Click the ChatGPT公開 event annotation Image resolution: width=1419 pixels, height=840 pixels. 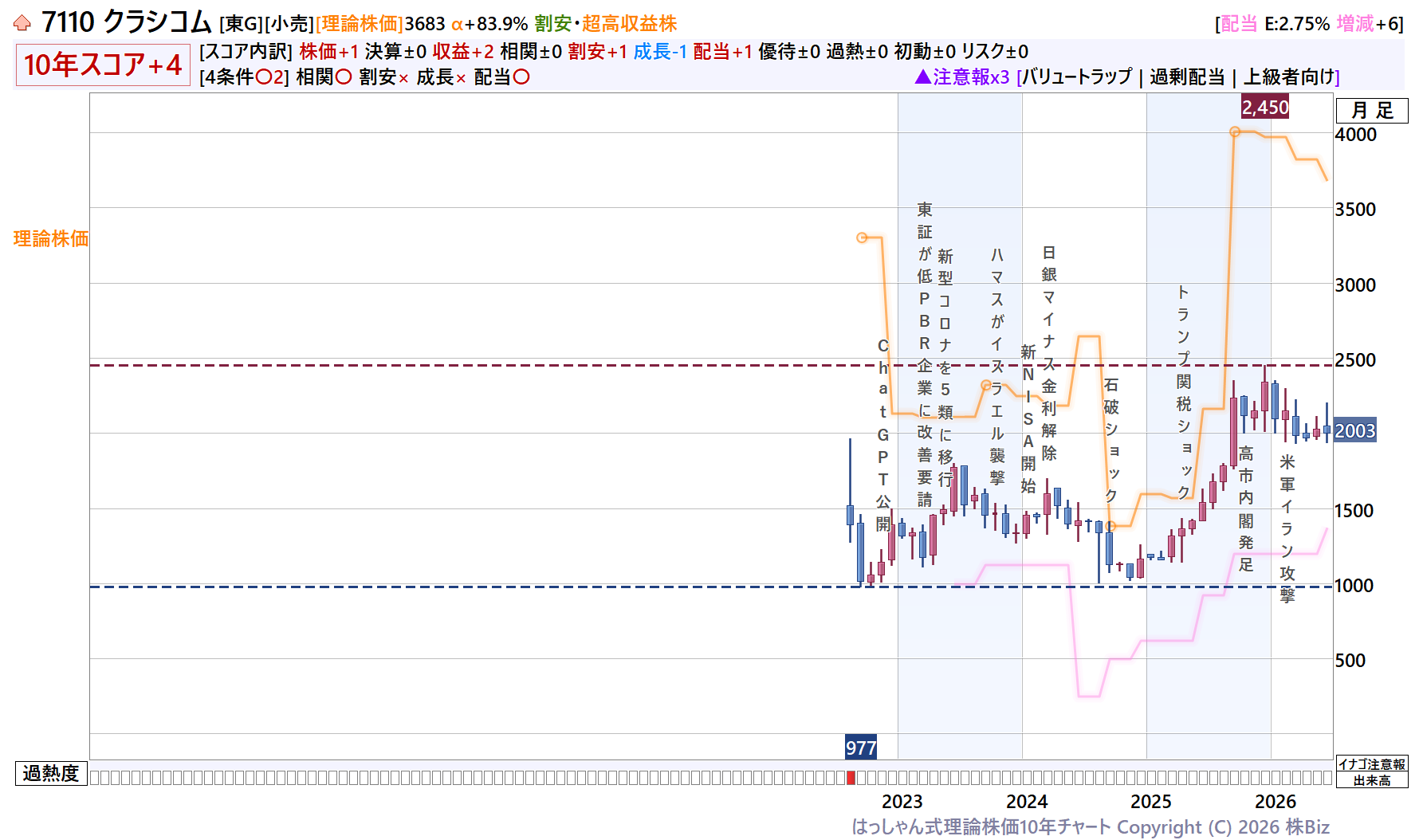tap(883, 435)
